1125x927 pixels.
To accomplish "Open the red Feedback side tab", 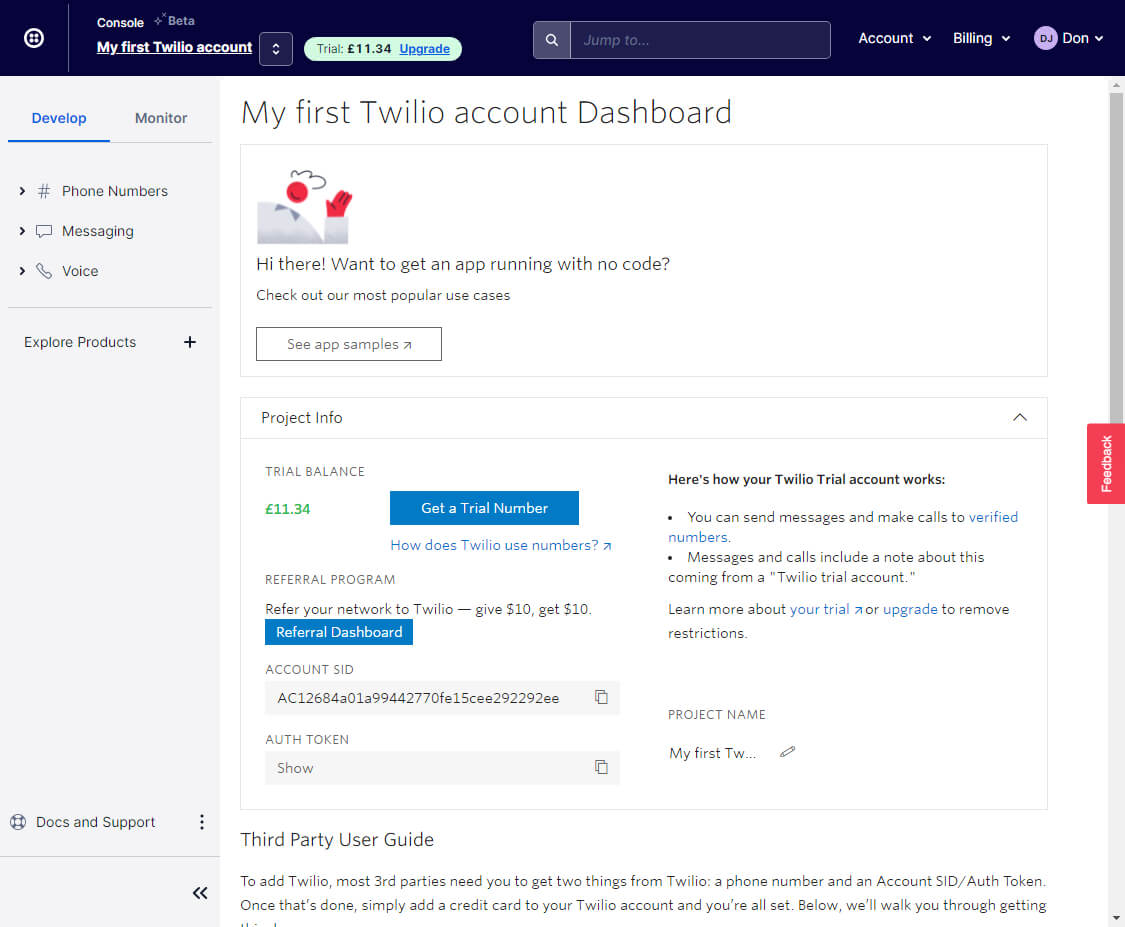I will [x=1106, y=463].
